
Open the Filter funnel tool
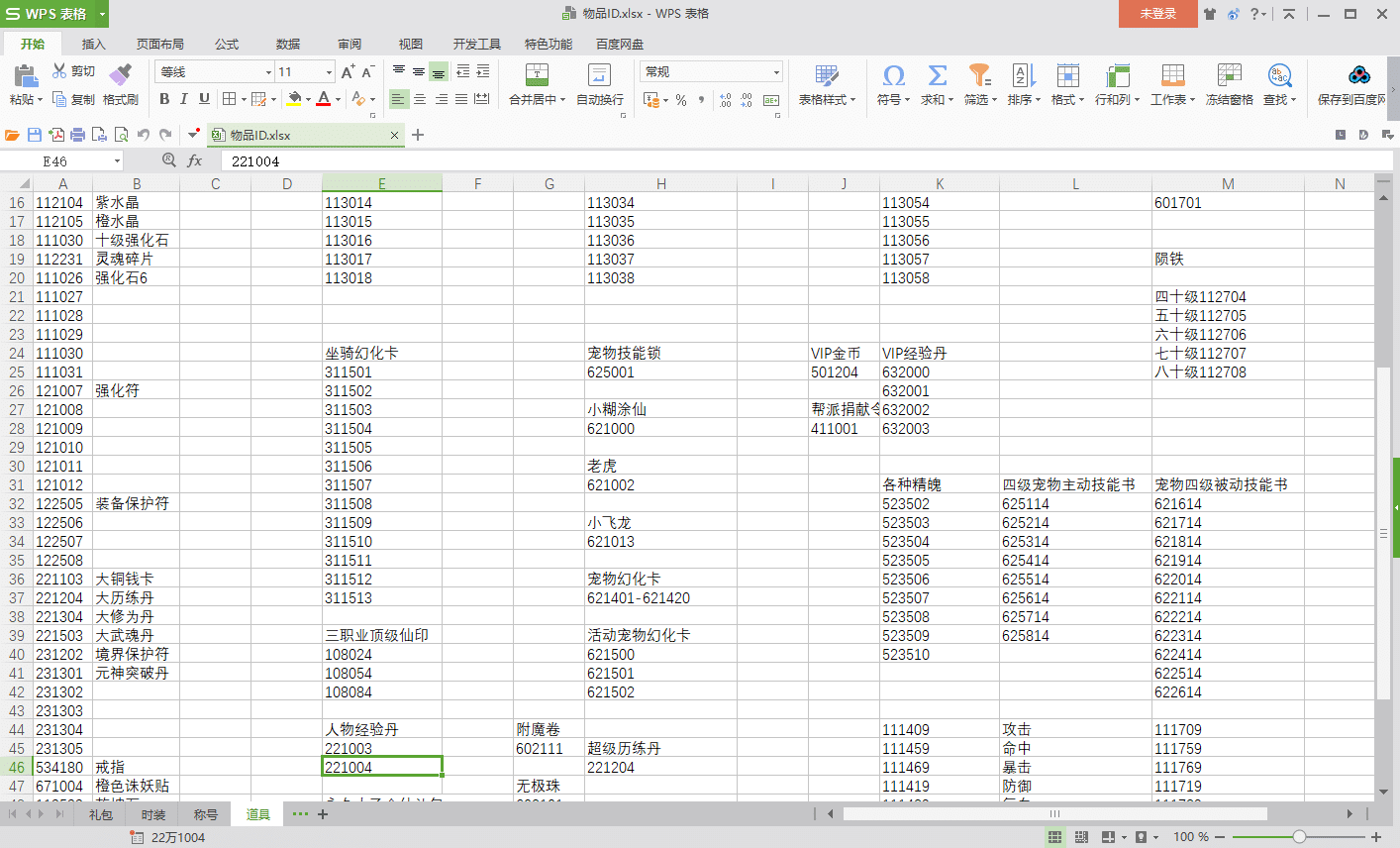click(979, 76)
